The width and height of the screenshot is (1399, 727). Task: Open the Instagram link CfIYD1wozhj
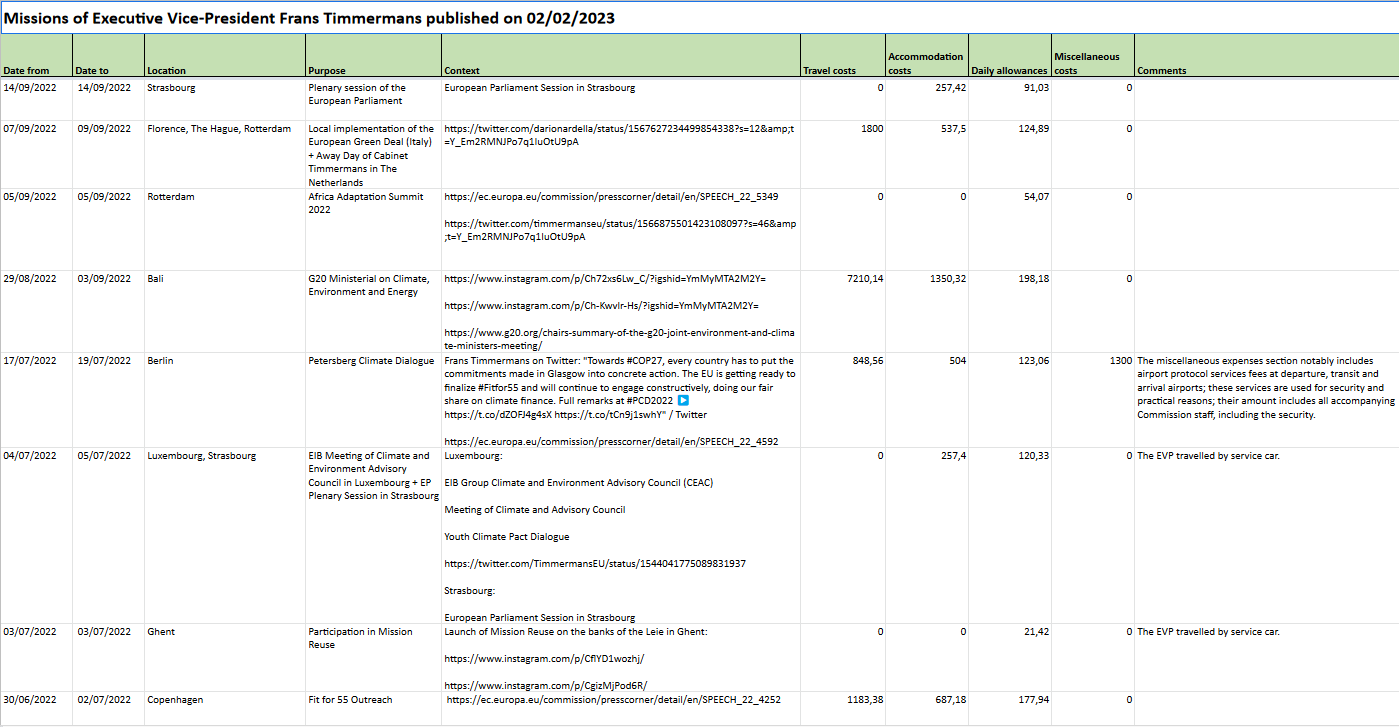(545, 659)
